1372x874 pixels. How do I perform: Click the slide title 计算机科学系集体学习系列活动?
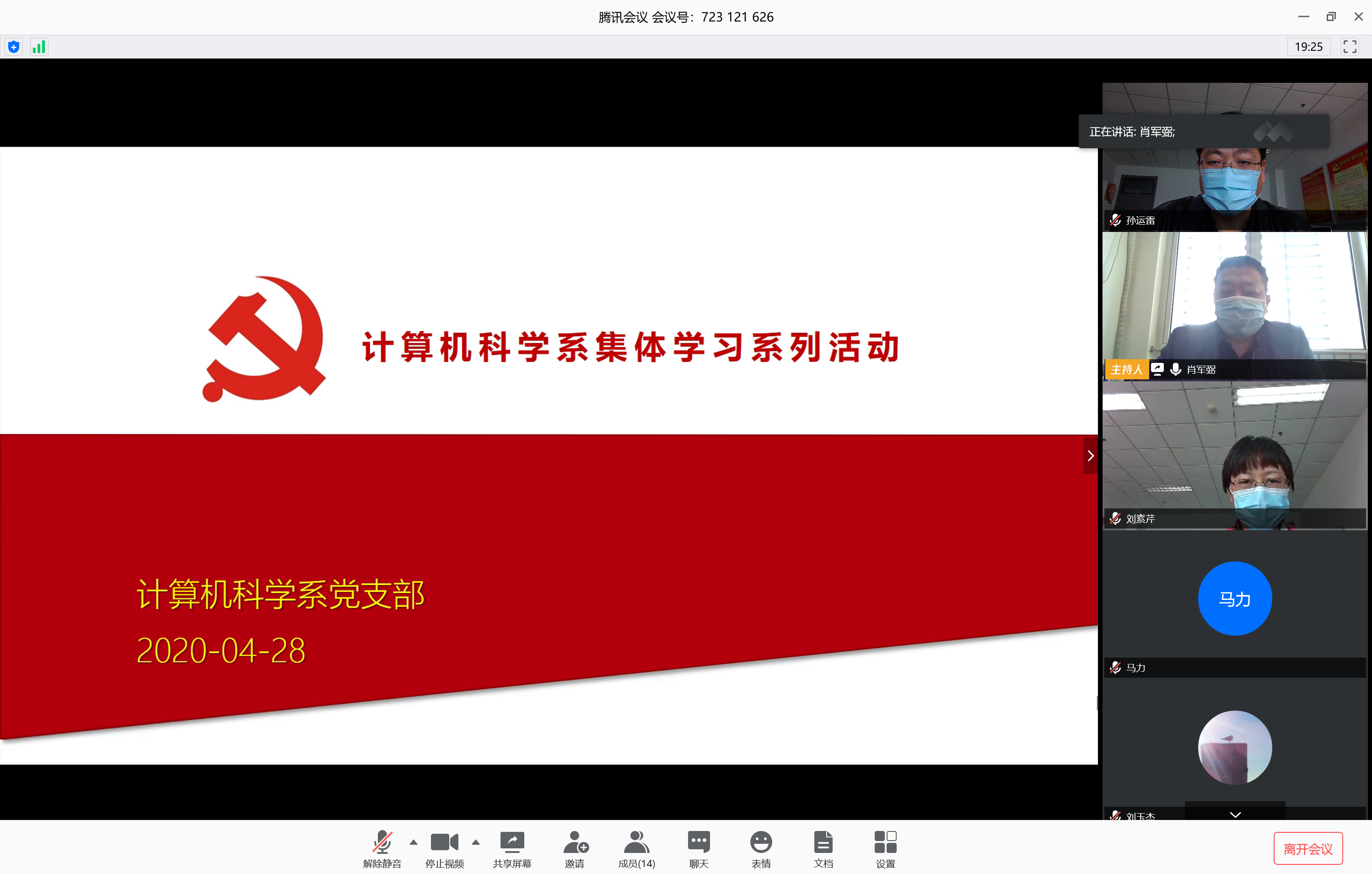coord(631,346)
